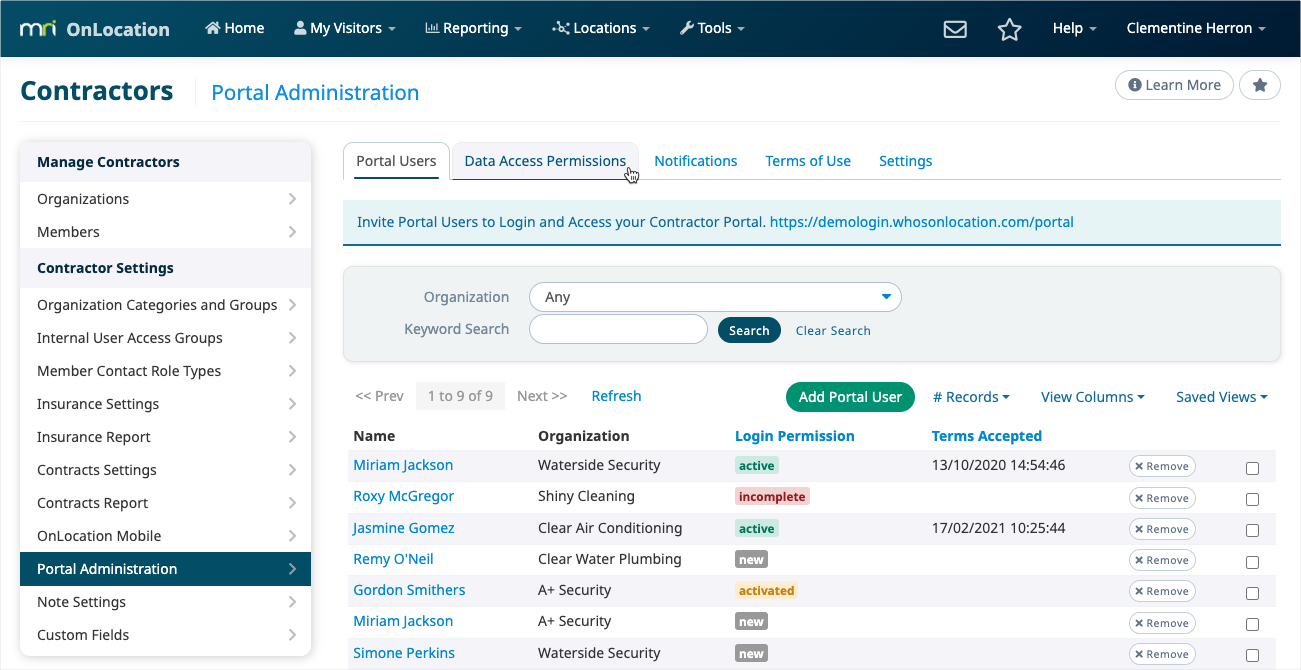
Task: Open Note Settings in sidebar
Action: [165, 602]
